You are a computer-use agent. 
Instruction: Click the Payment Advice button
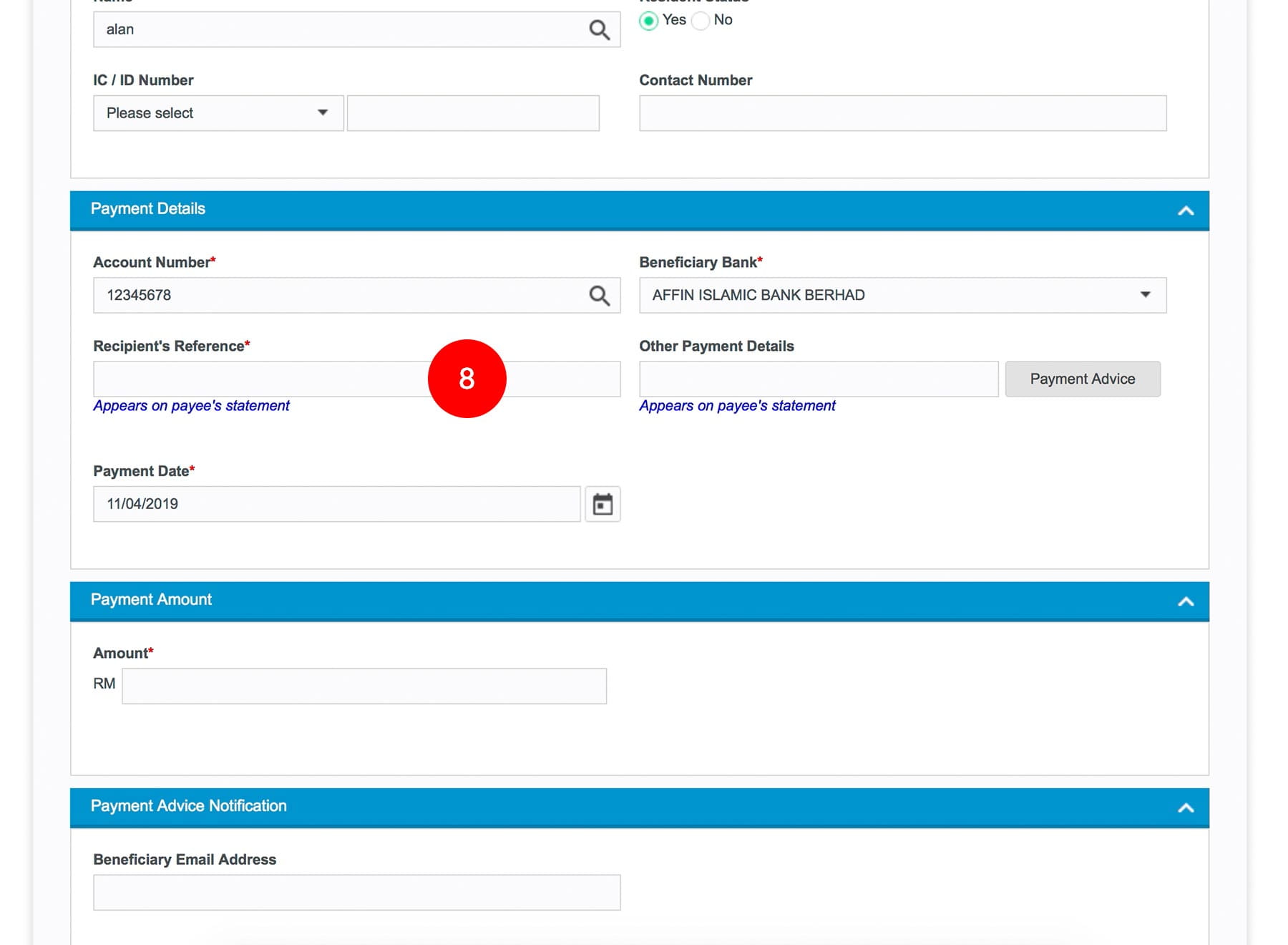click(1082, 379)
